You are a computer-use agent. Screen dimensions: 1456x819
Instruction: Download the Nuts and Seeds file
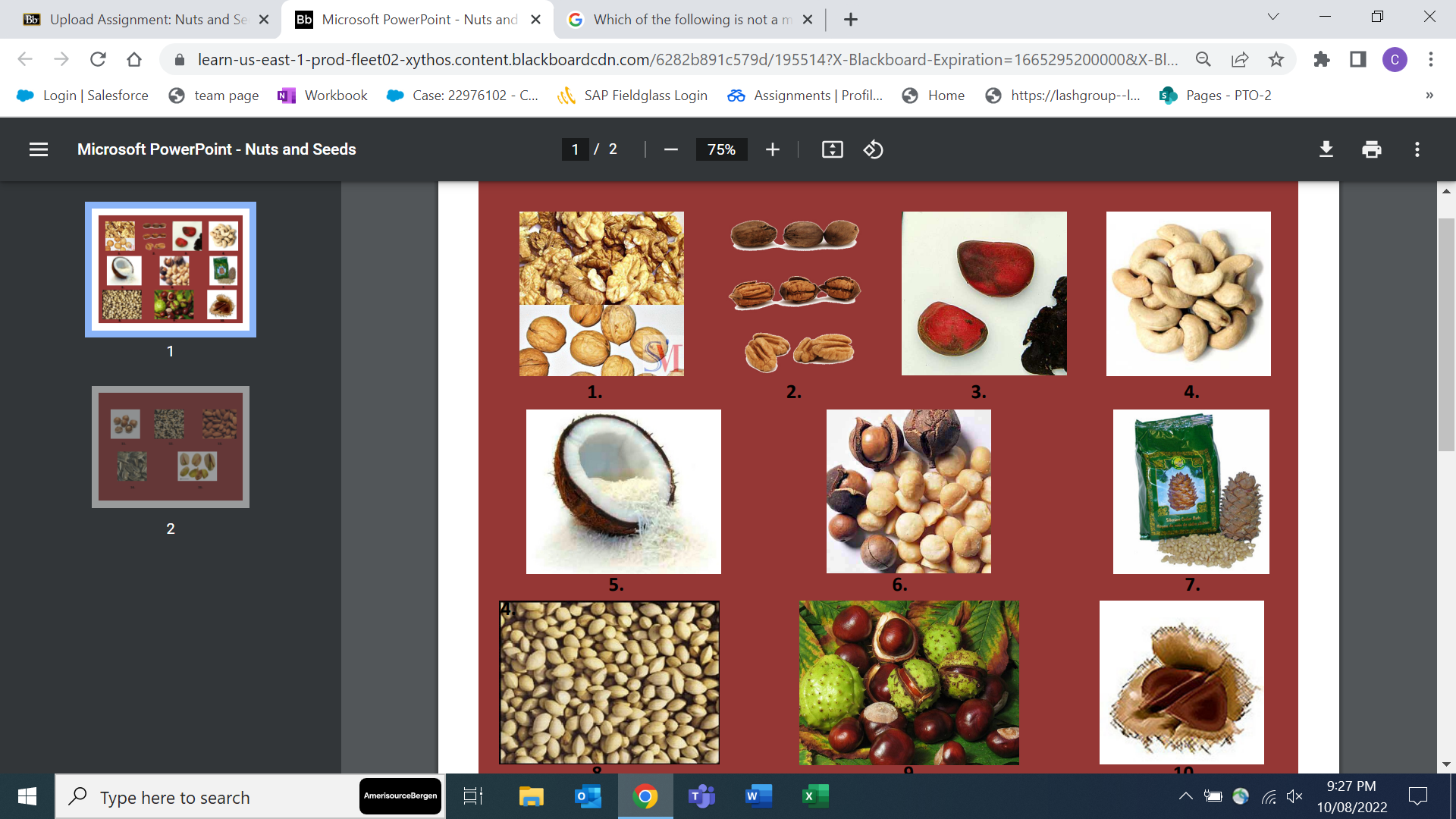1326,149
